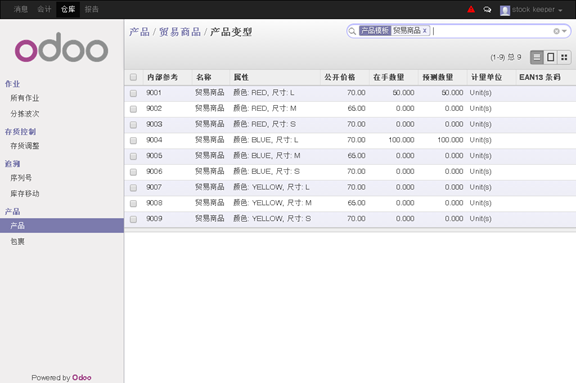Open the 会计 top menu
Screen dimensions: 576x383
pos(44,9)
